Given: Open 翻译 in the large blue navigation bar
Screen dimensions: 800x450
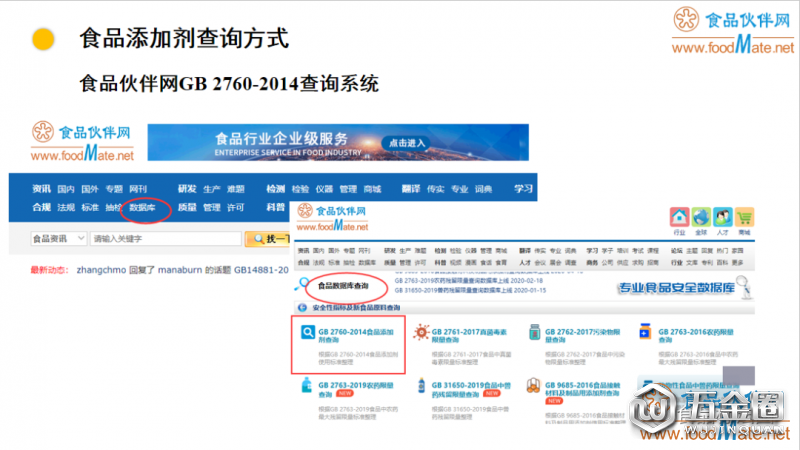Looking at the screenshot, I should pyautogui.click(x=411, y=189).
